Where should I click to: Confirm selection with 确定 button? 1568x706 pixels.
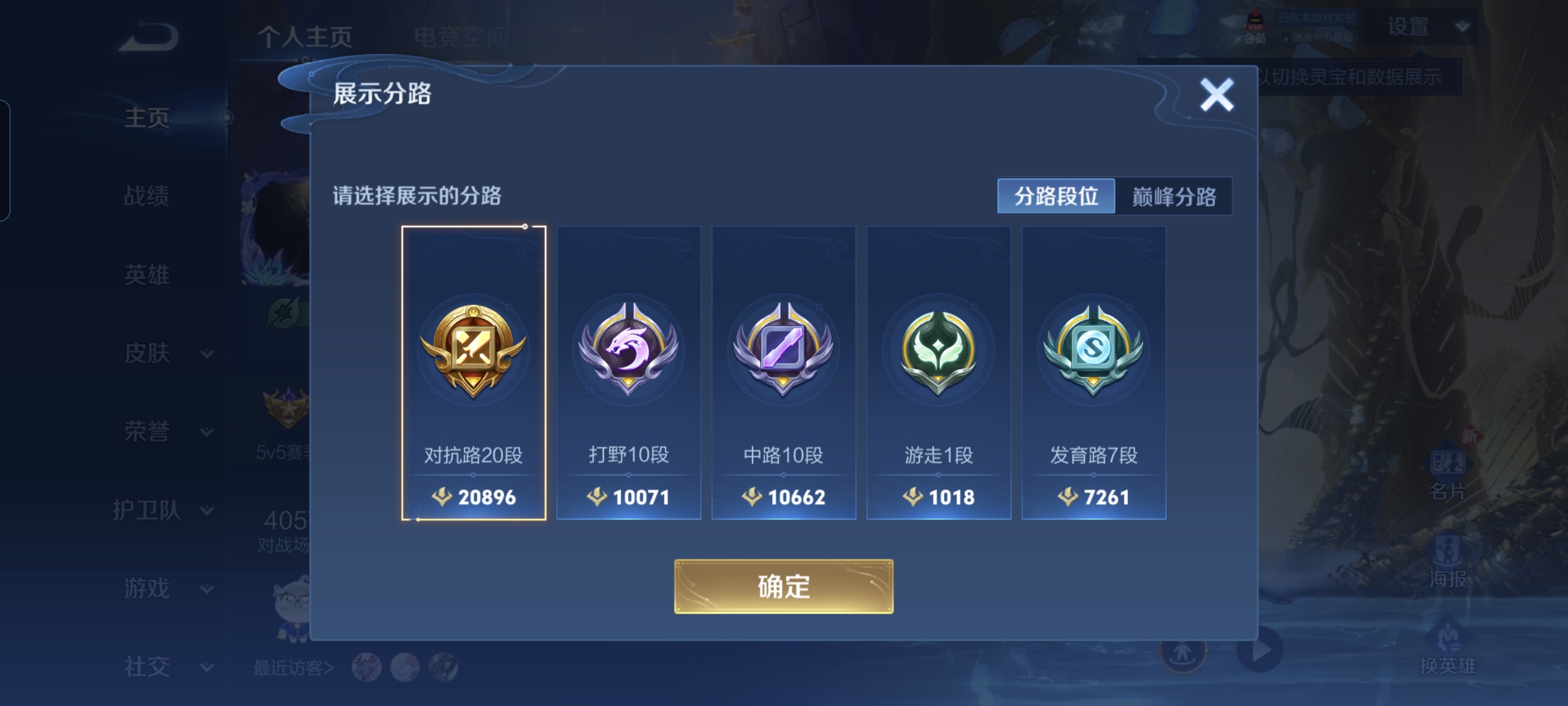783,586
